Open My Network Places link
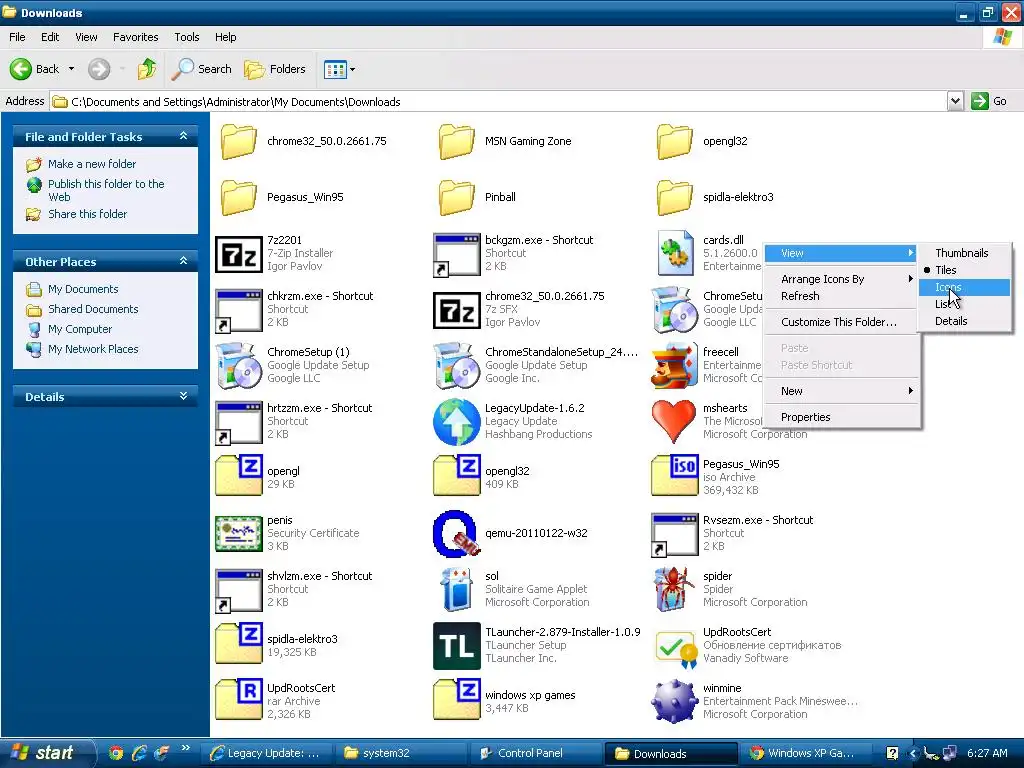 pos(93,349)
